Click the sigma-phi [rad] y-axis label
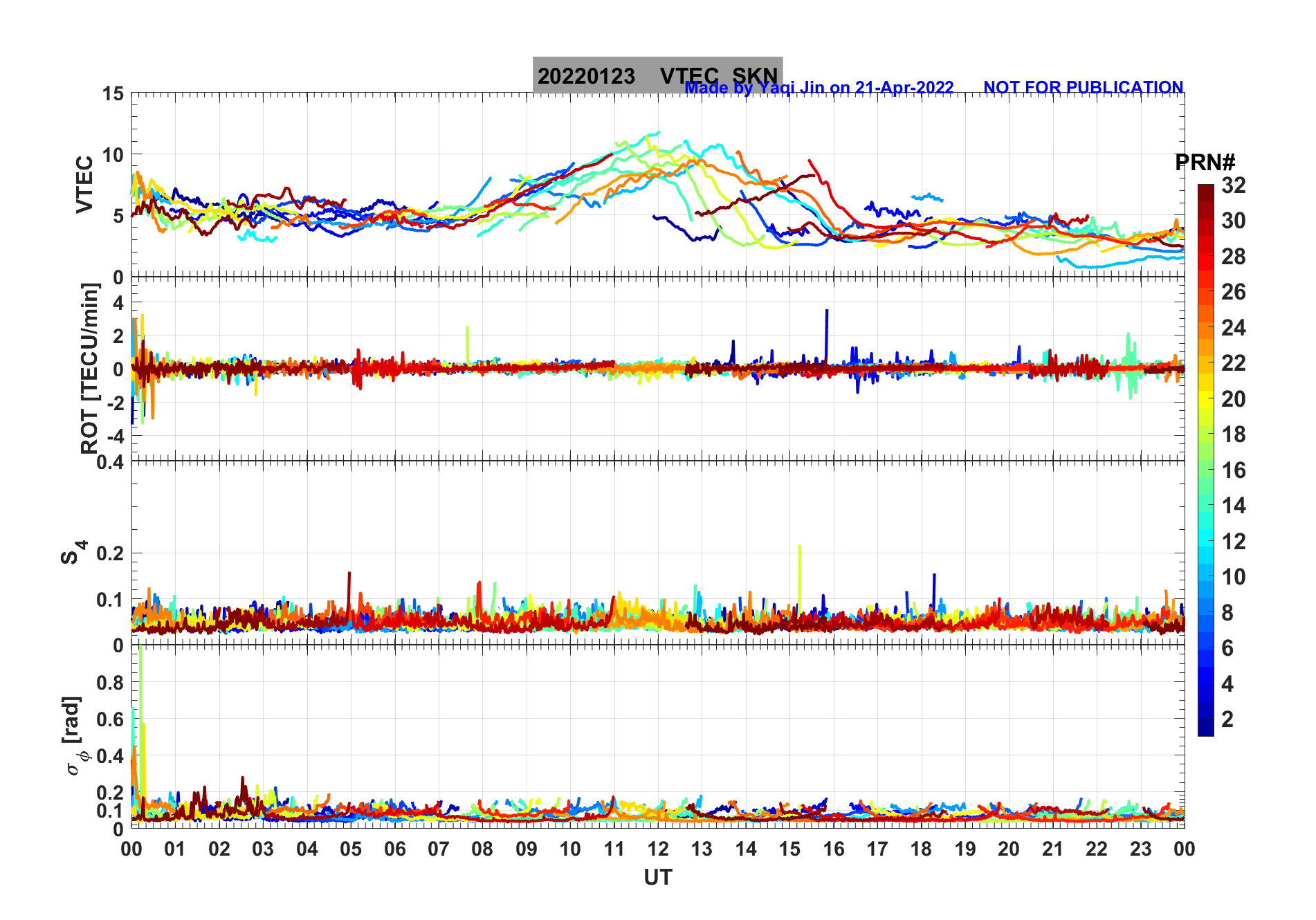 point(75,737)
